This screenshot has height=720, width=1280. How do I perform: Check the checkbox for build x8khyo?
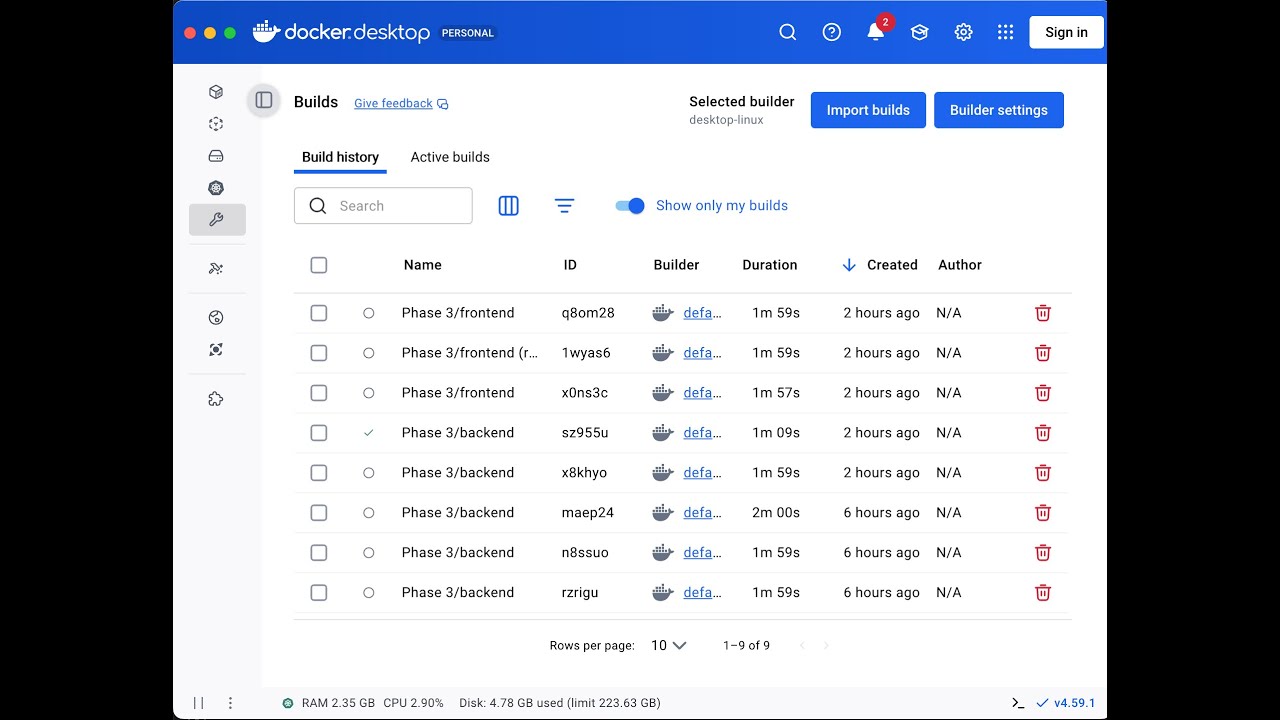[x=319, y=473]
